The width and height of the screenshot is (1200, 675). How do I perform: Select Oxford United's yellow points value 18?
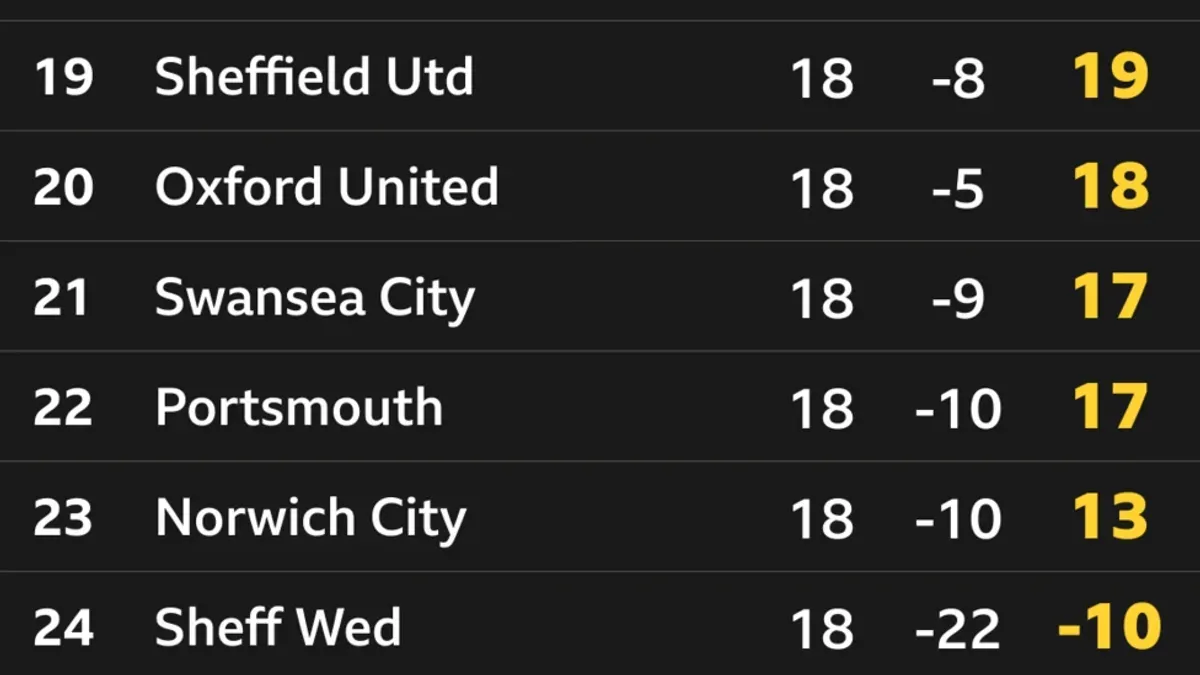click(x=1110, y=187)
